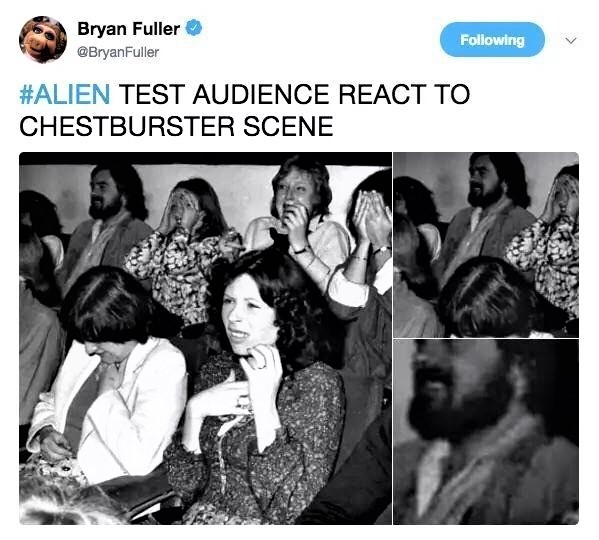
Task: Open the top-right bearded man photo
Action: 486,245
